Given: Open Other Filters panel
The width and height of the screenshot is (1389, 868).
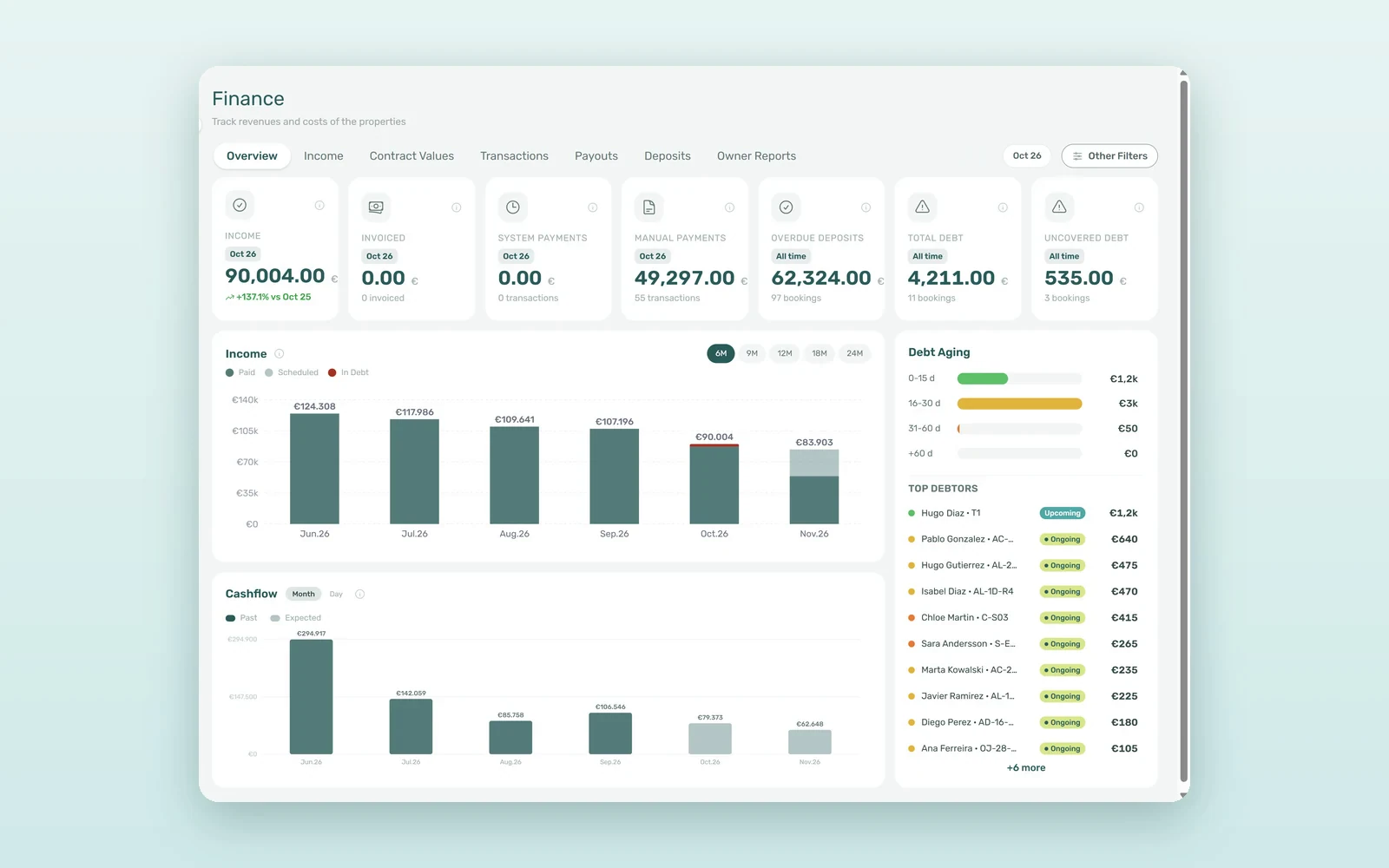Looking at the screenshot, I should tap(1109, 156).
